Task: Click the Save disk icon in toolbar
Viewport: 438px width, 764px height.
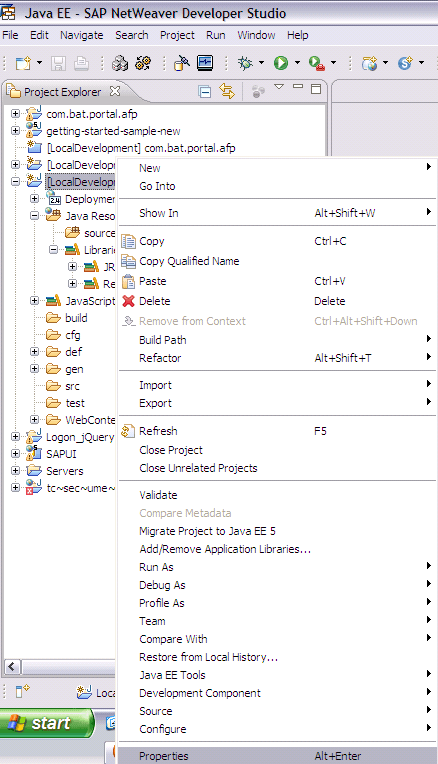Action: 58,63
